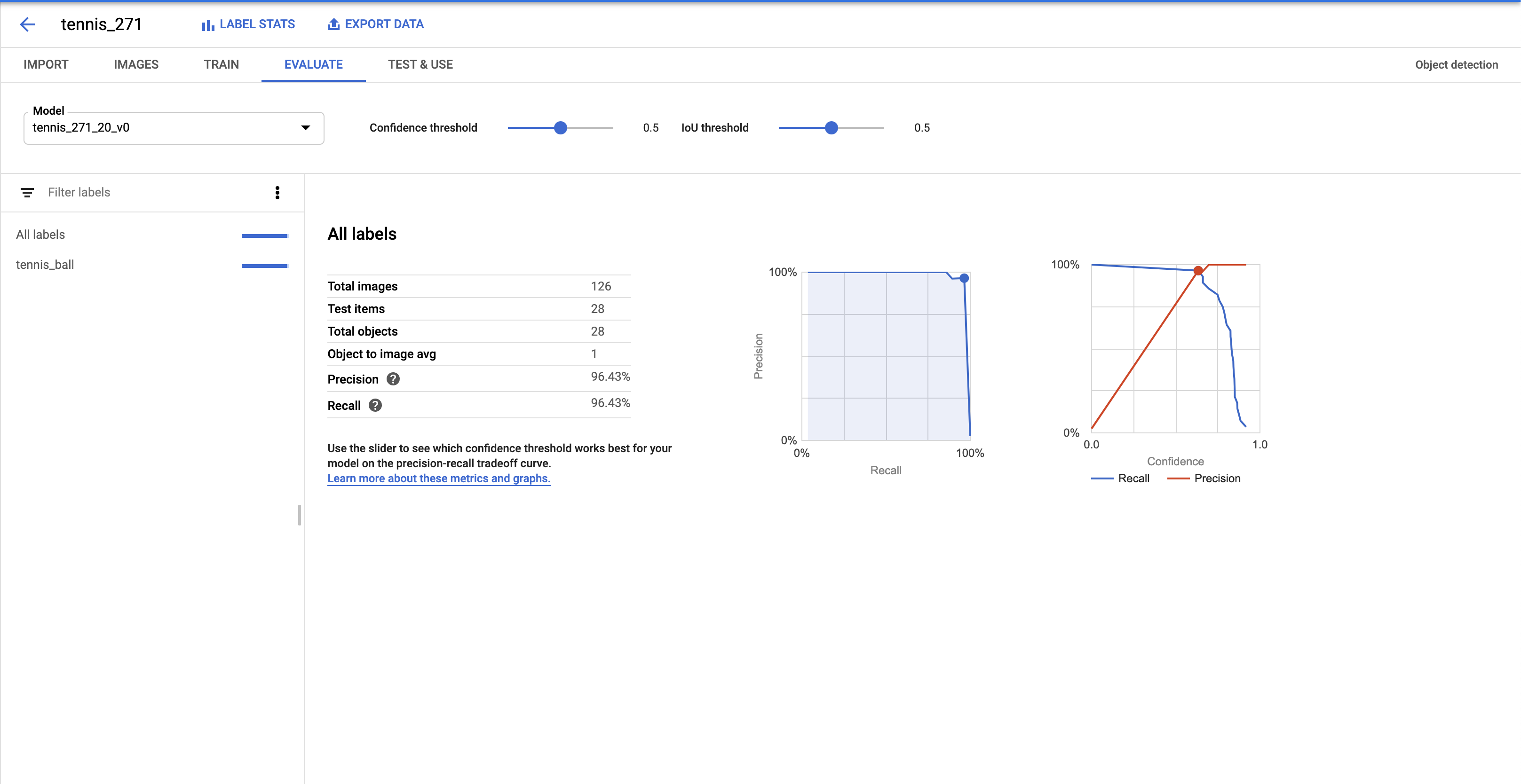The height and width of the screenshot is (784, 1521).
Task: Switch to the IMAGES tab
Action: (x=136, y=64)
